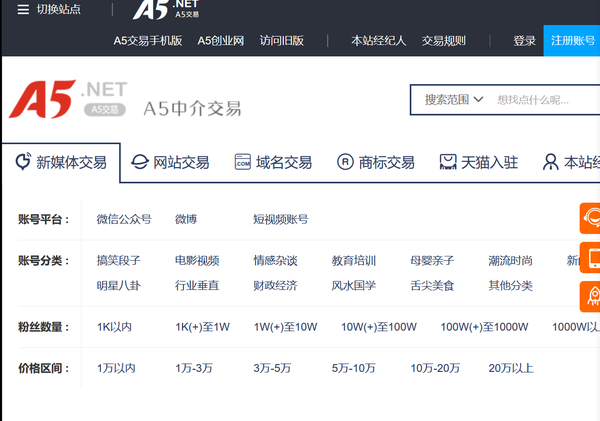
Task: Filter followers by 10W(+)至100W
Action: click(x=379, y=327)
